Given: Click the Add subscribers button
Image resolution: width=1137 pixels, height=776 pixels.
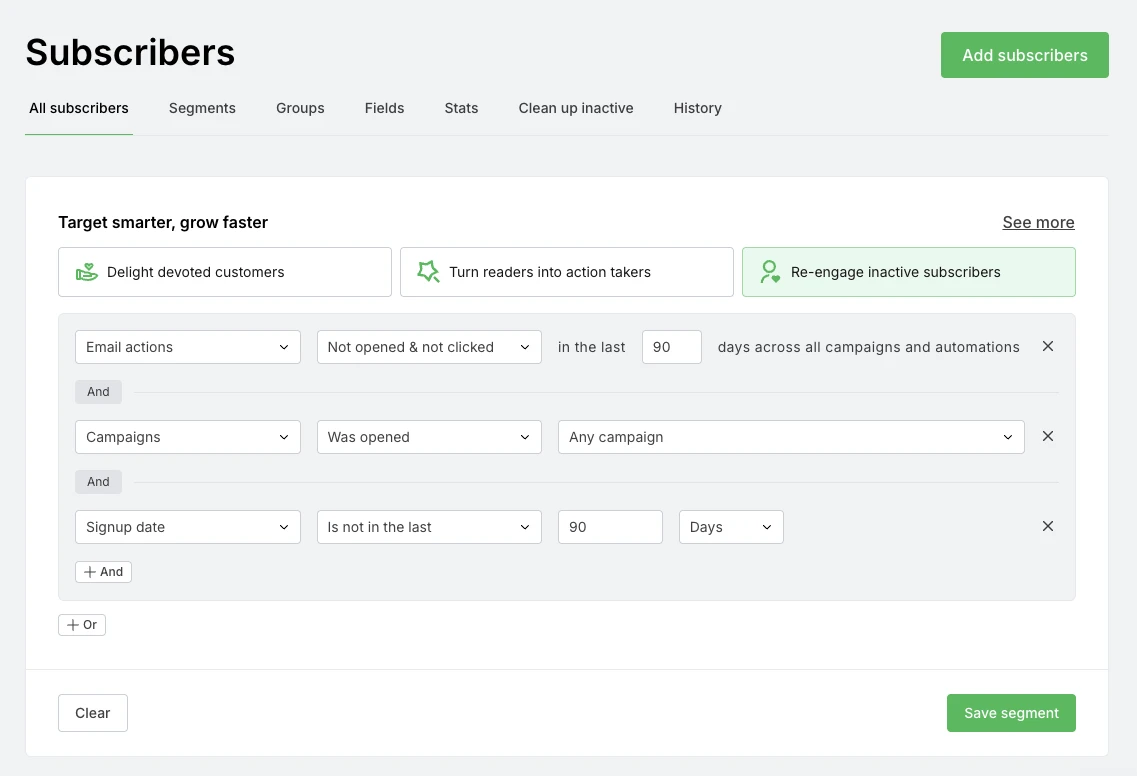Looking at the screenshot, I should pyautogui.click(x=1025, y=55).
